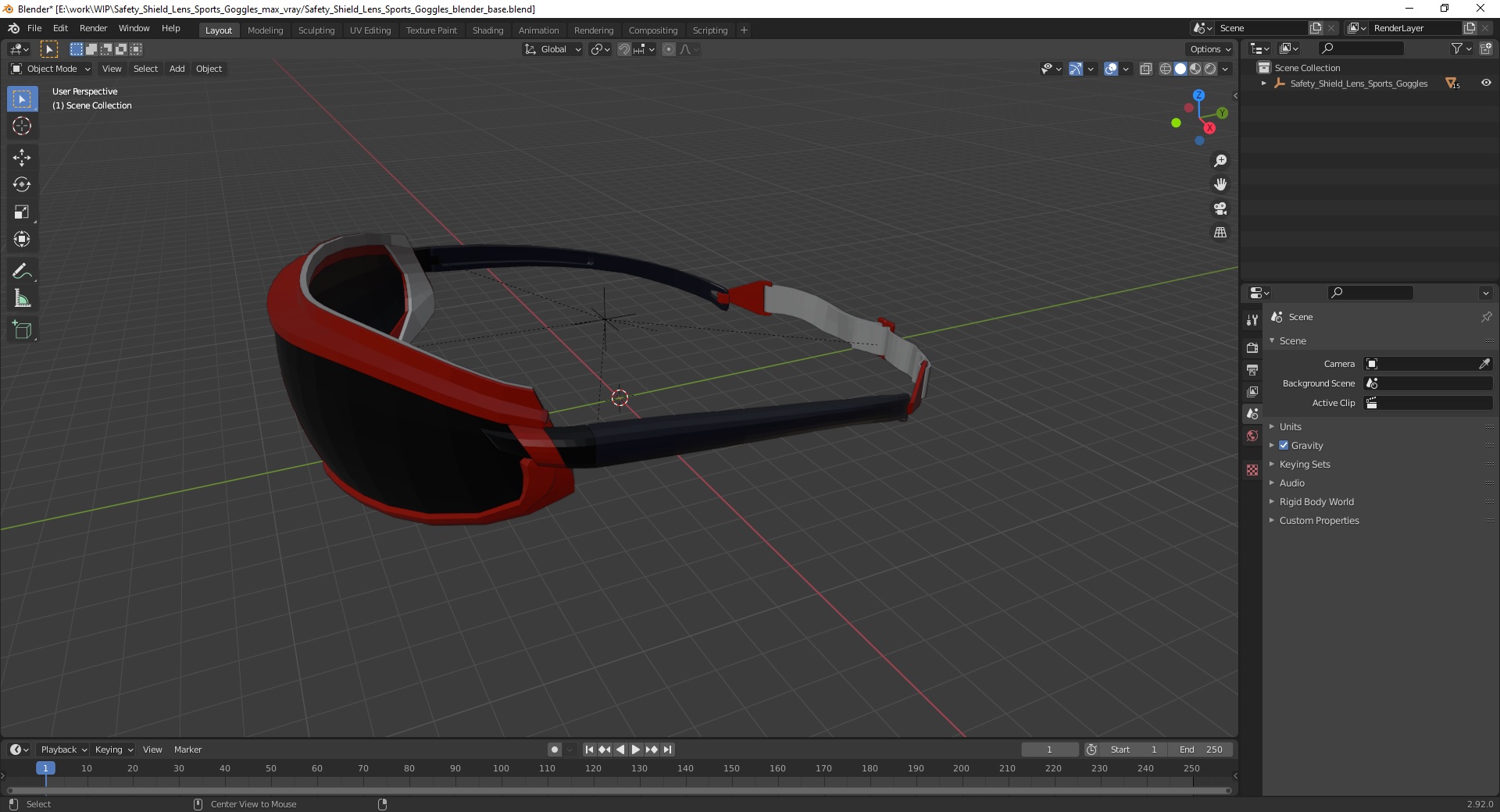The width and height of the screenshot is (1500, 812).
Task: Toggle snapping magnet
Action: 623,49
